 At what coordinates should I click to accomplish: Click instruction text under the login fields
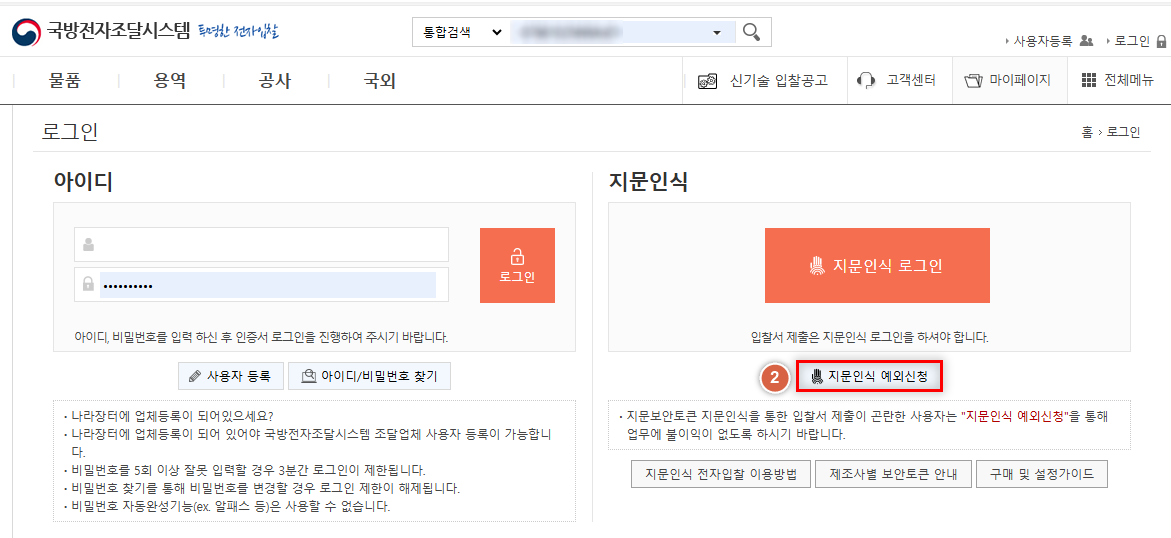(x=261, y=337)
